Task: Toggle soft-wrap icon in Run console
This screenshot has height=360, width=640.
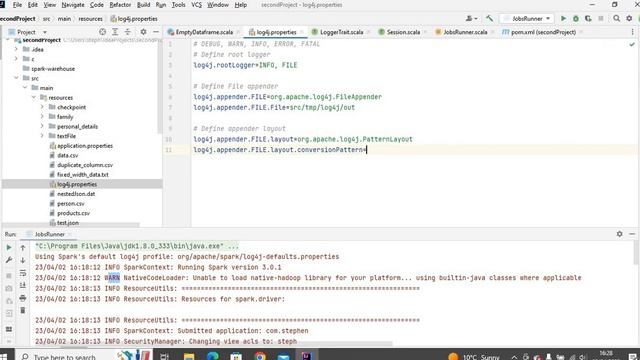Action: click(x=23, y=273)
